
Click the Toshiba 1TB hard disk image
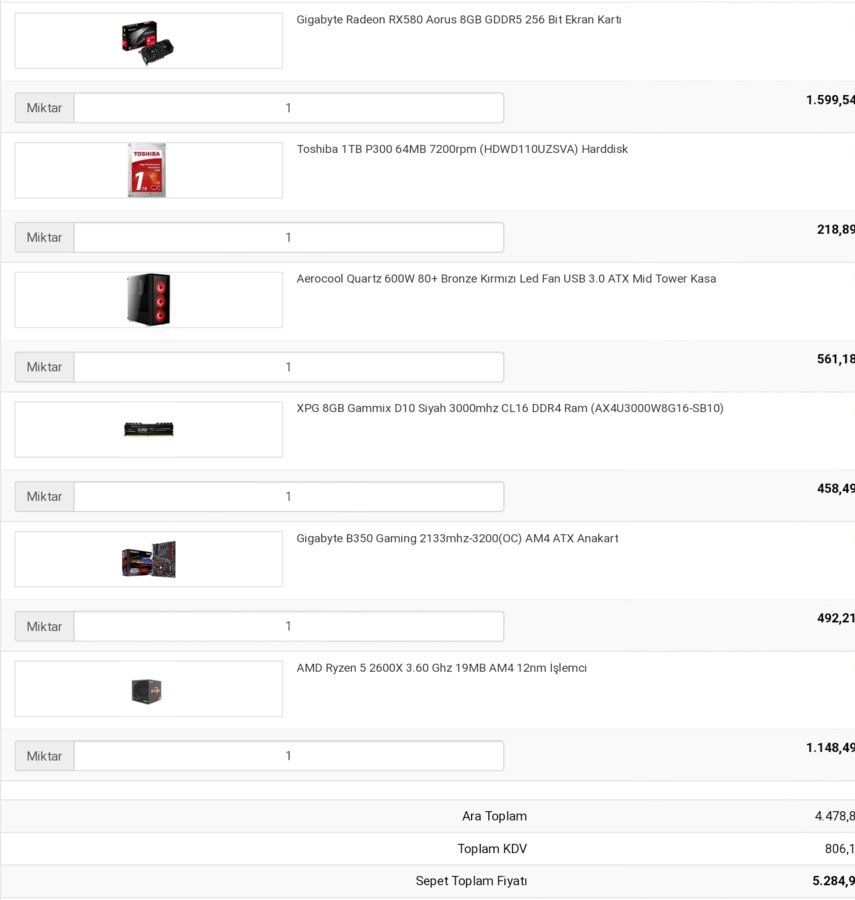point(148,170)
